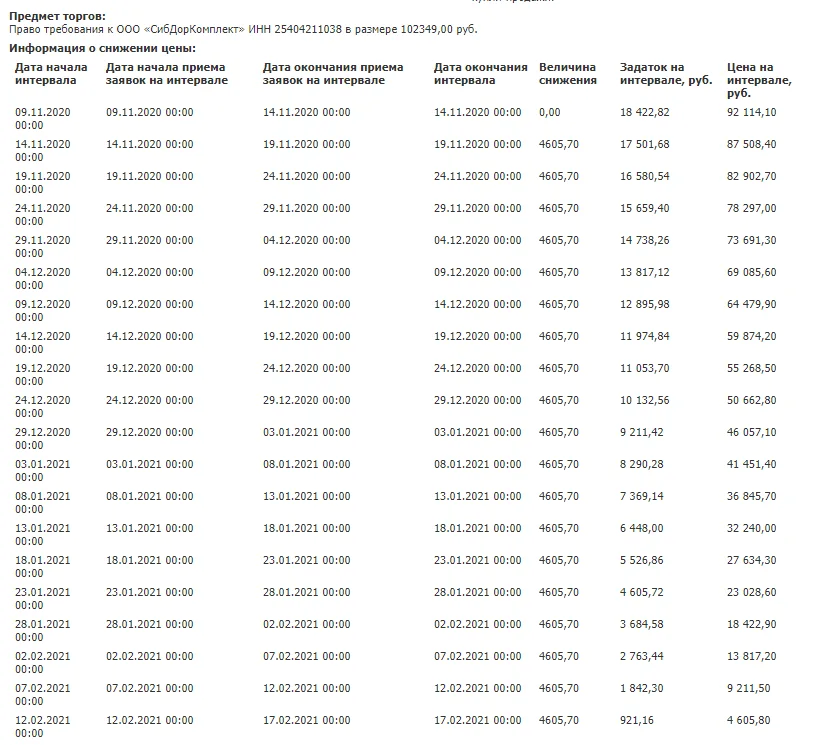Select deposit value 6 448,00

(x=642, y=528)
